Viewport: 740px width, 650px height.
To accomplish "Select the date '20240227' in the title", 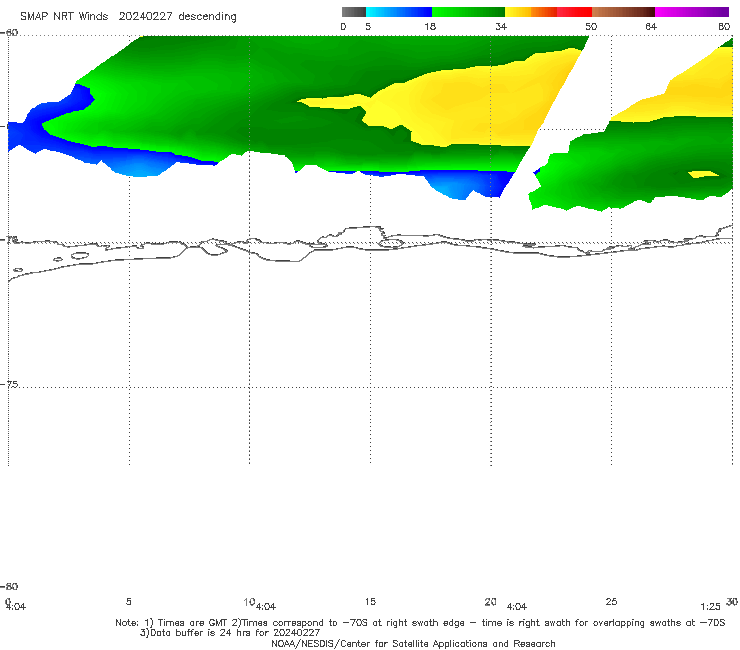I will click(x=145, y=16).
